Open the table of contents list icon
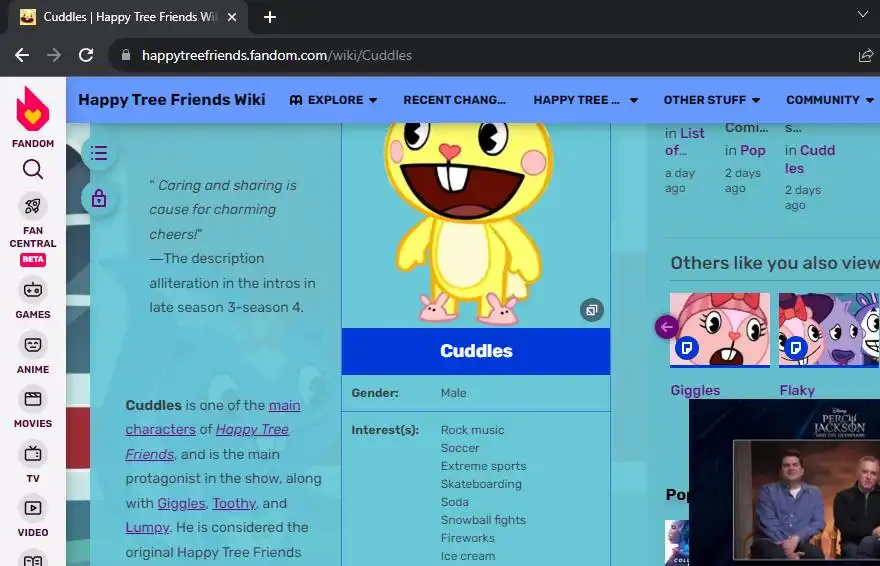The width and height of the screenshot is (880, 566). point(99,153)
